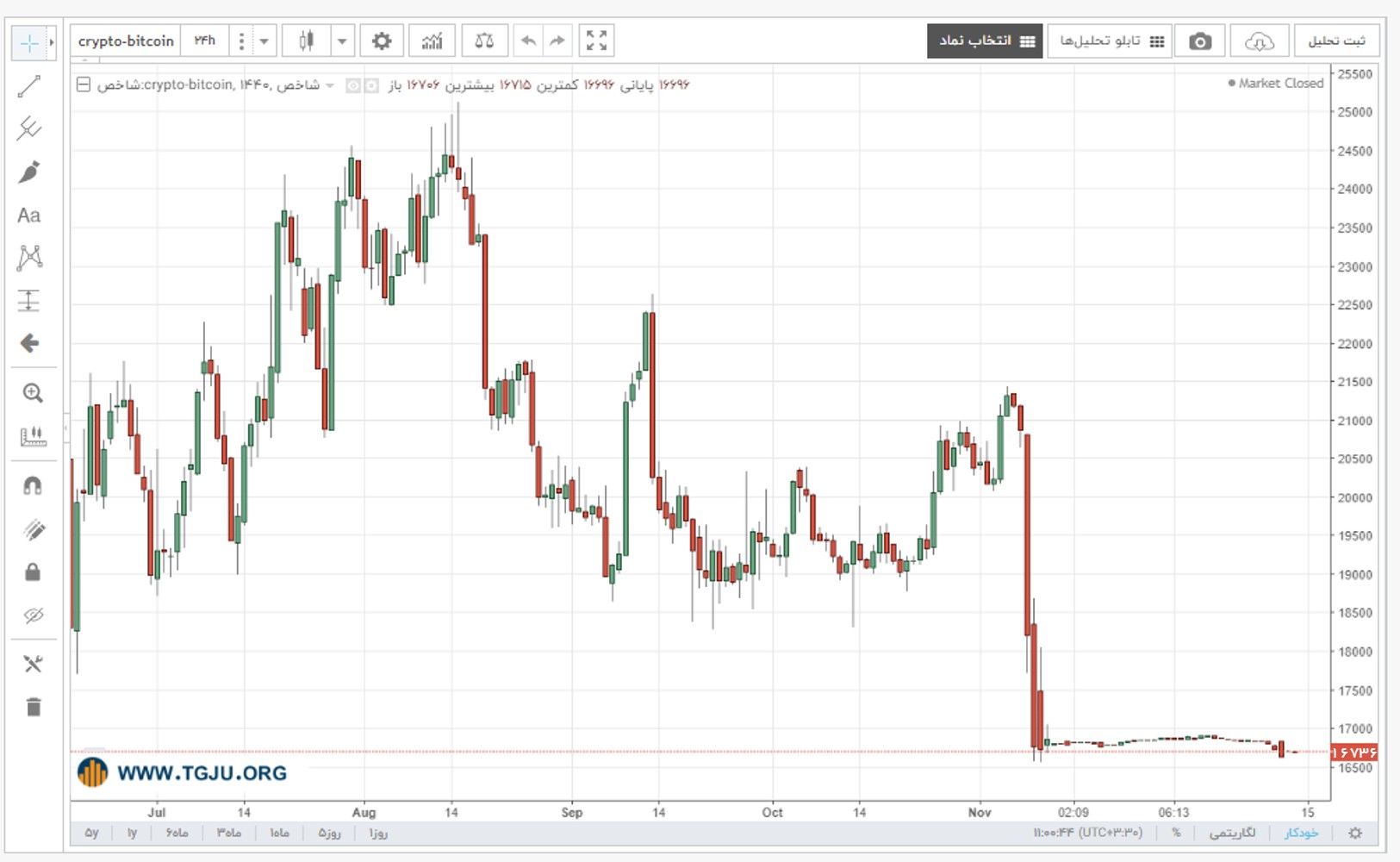Click the compare scales icon

tap(484, 41)
